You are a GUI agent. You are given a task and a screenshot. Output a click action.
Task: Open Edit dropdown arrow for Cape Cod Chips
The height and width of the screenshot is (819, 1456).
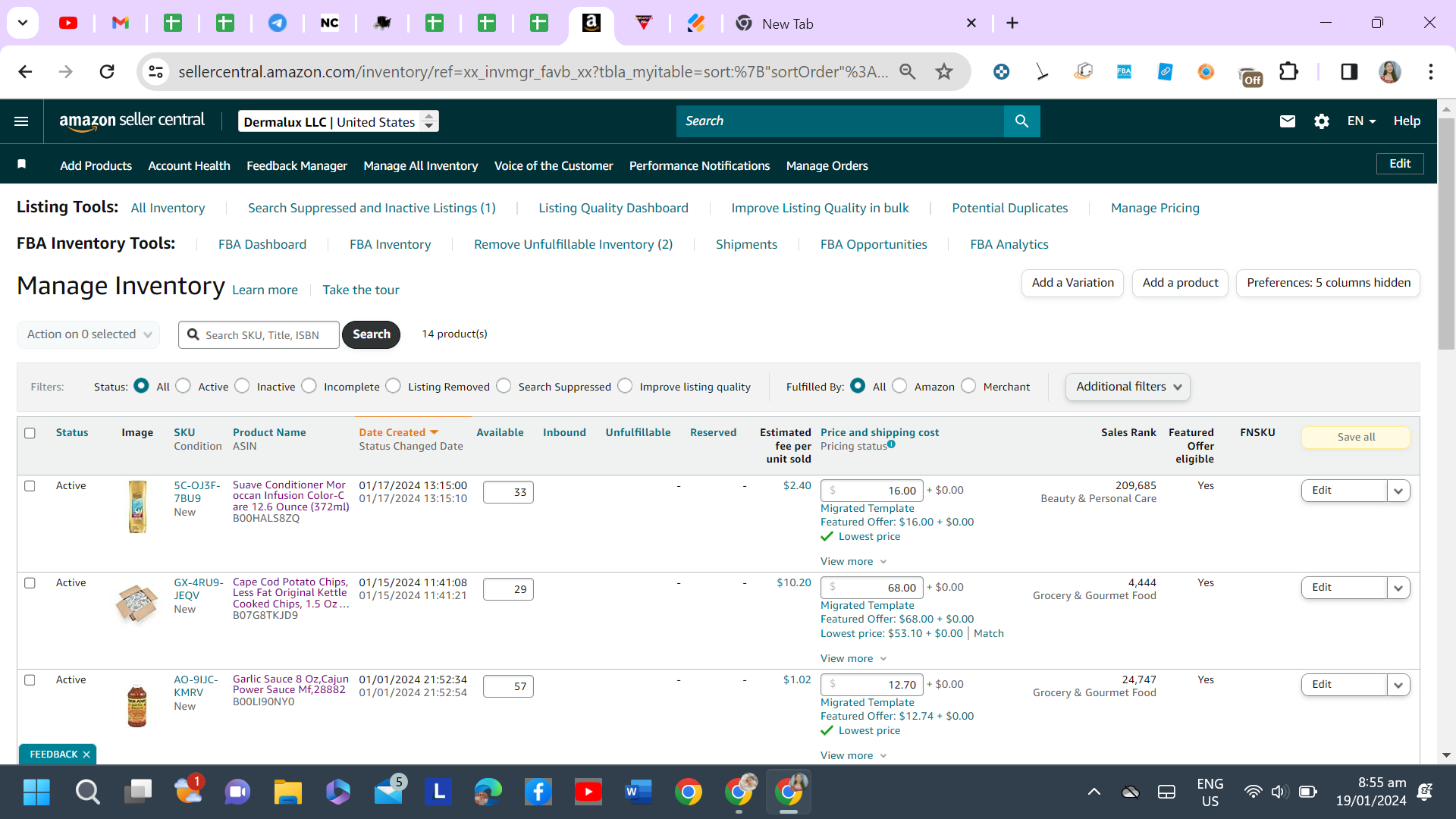coord(1398,588)
